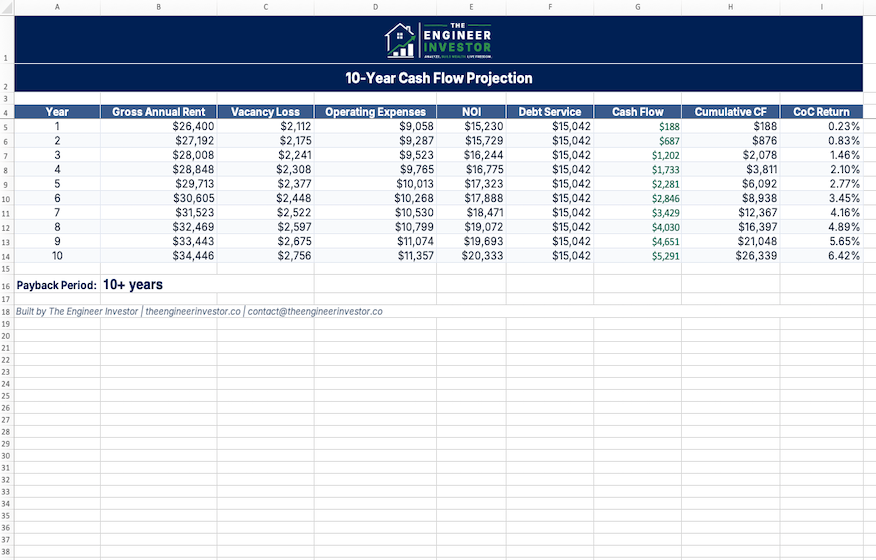This screenshot has height=560, width=876.
Task: Click the Built by The Engineer Investor footer
Action: pyautogui.click(x=199, y=311)
